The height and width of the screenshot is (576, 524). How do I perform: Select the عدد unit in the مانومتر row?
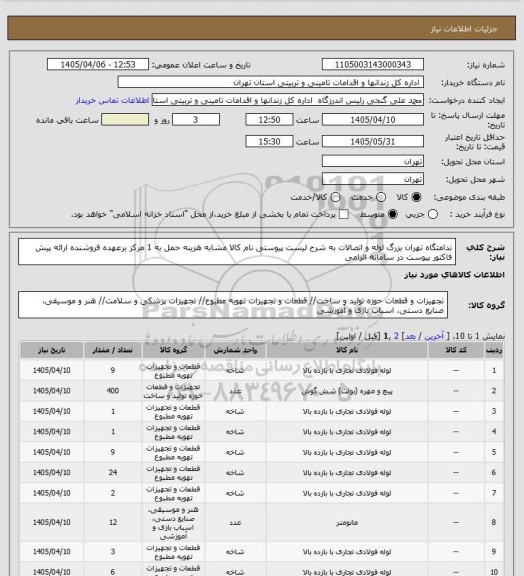[x=235, y=522]
